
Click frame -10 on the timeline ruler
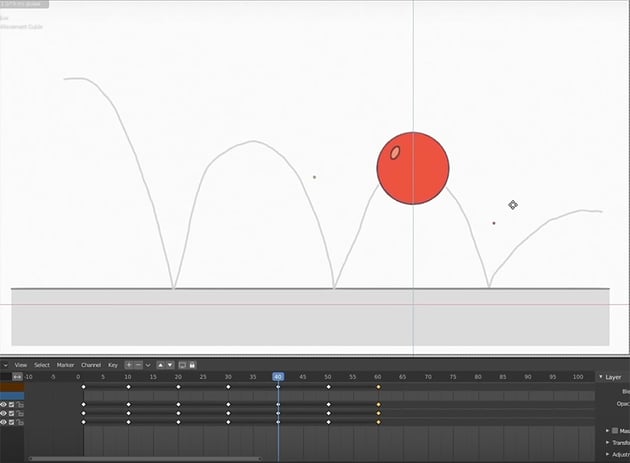coord(28,377)
